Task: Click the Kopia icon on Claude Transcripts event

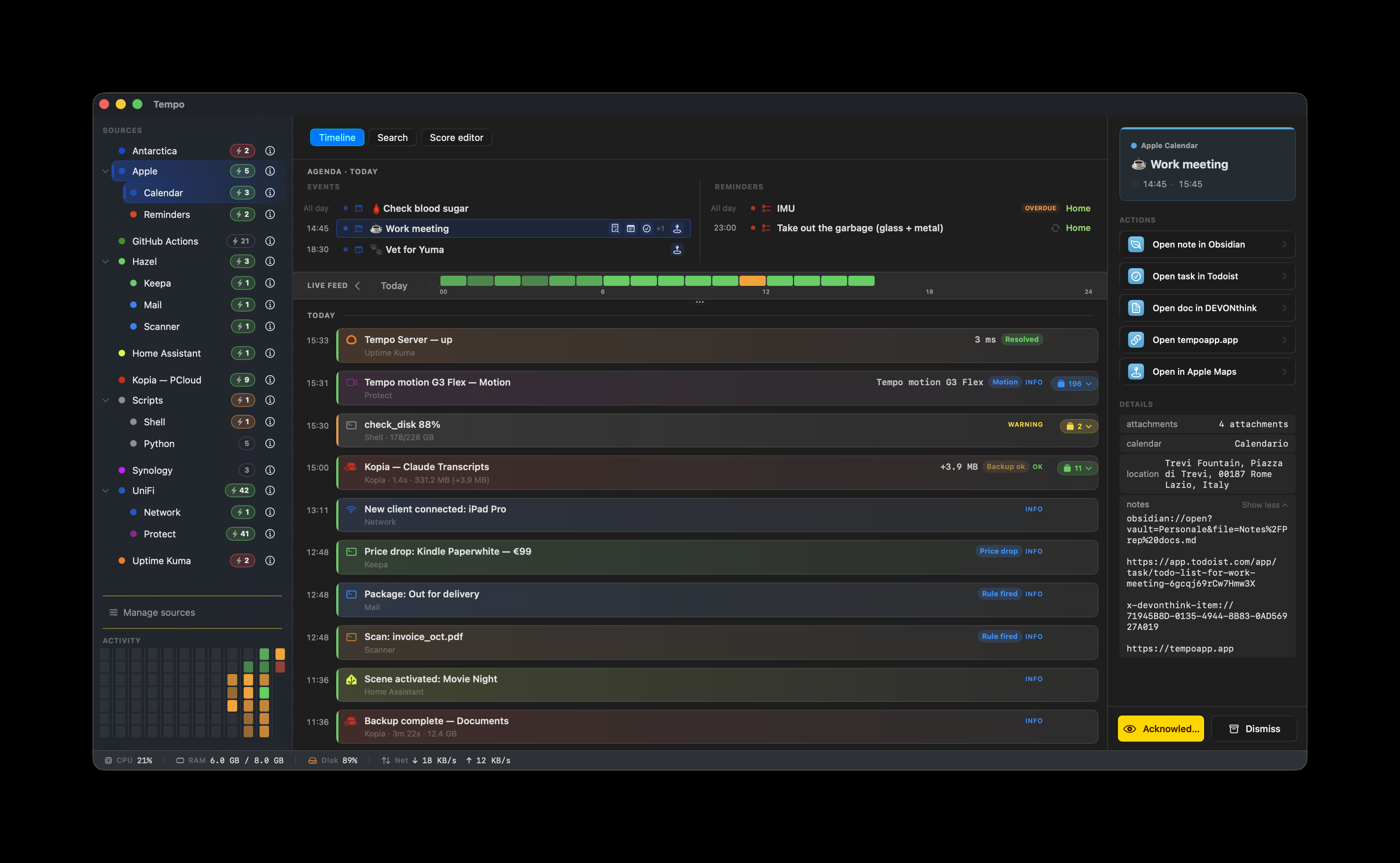Action: point(351,467)
